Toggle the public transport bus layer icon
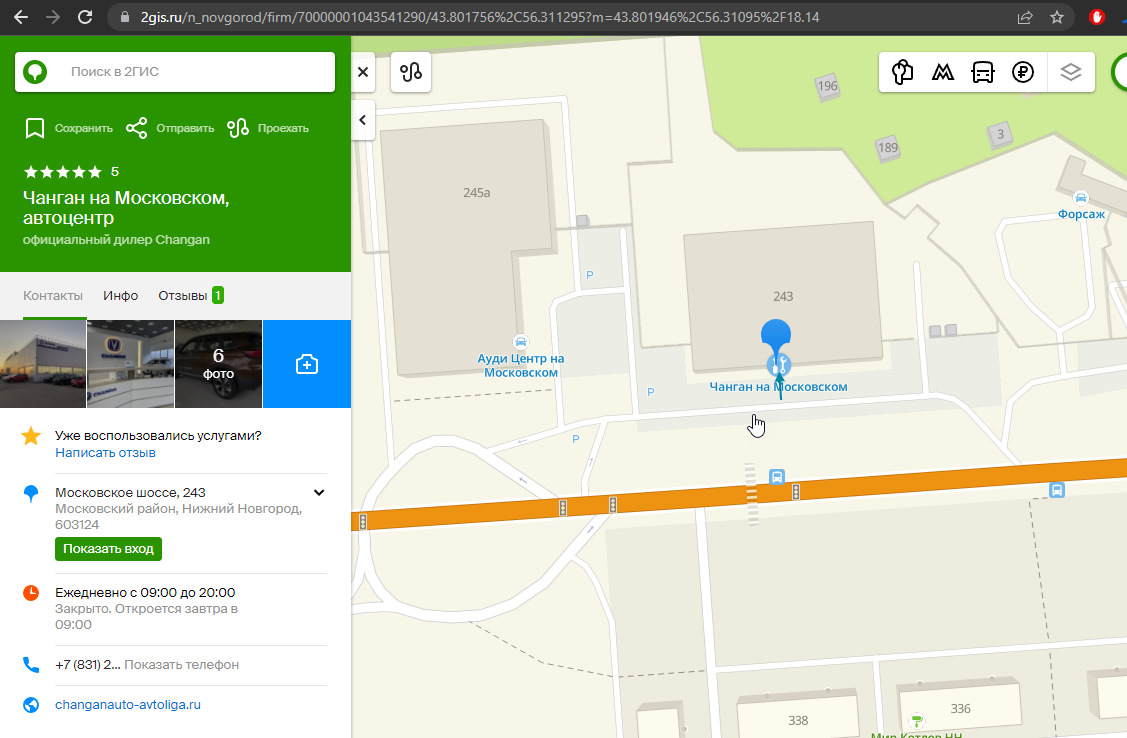1127x738 pixels. point(983,72)
